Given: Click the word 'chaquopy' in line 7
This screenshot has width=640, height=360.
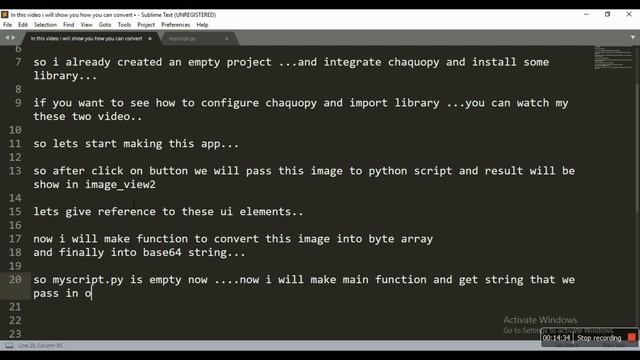Looking at the screenshot, I should pos(413,62).
